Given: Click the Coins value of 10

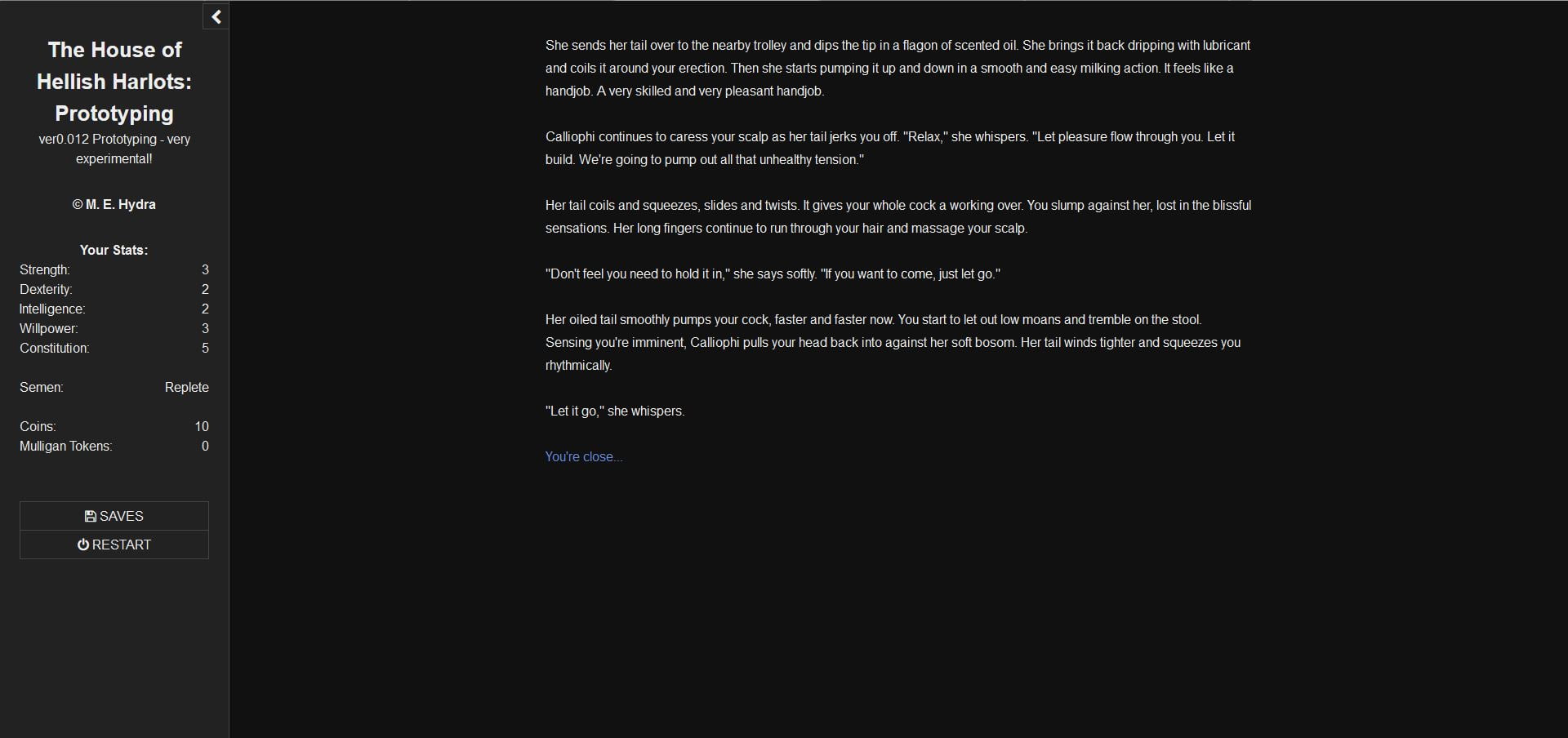Looking at the screenshot, I should (x=202, y=426).
